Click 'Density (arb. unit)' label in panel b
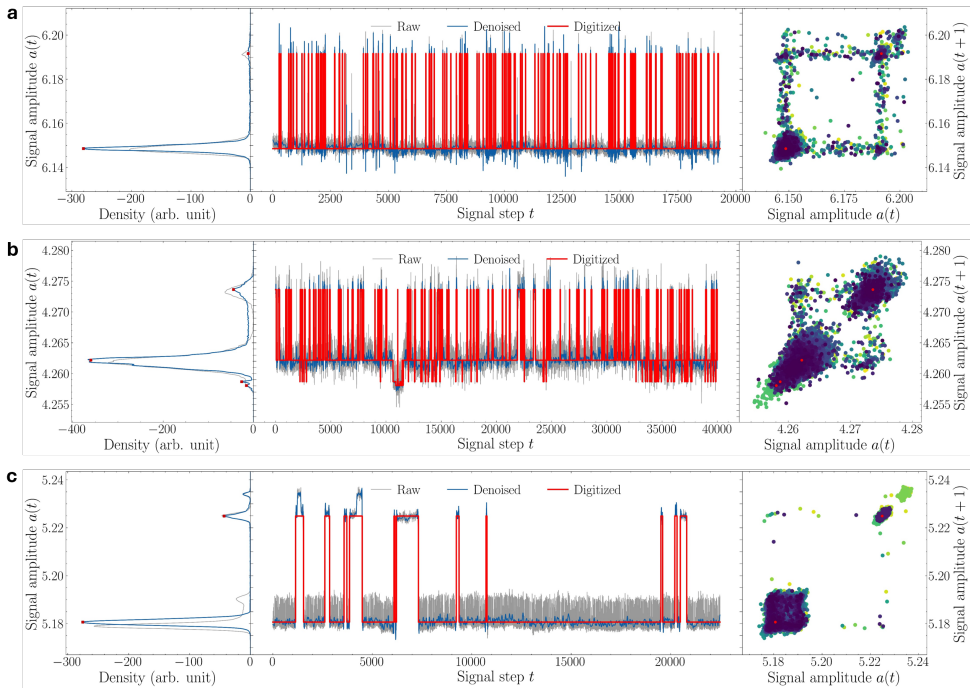This screenshot has width=976, height=694. point(161,445)
